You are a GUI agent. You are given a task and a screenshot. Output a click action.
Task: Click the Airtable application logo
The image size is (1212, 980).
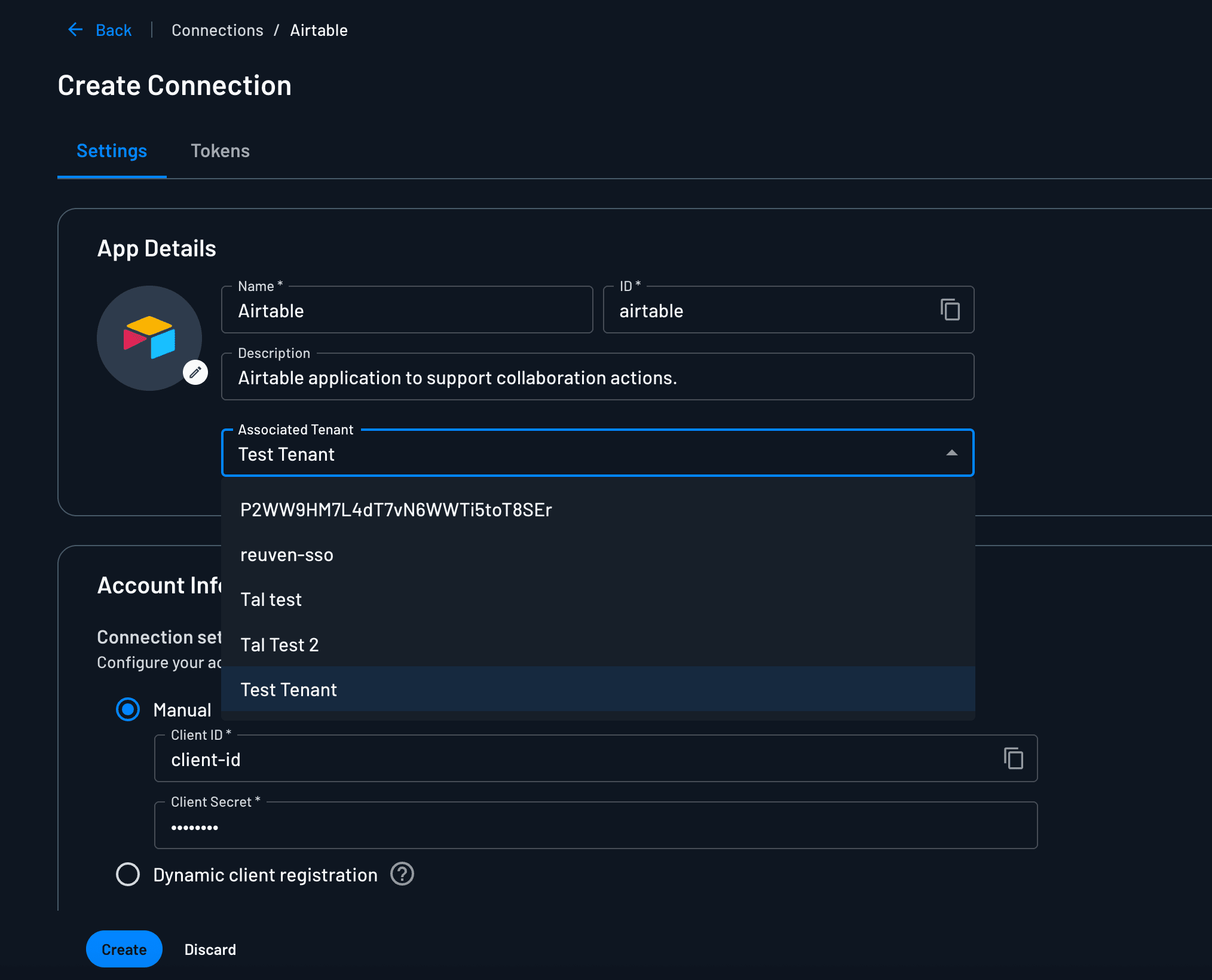point(149,338)
